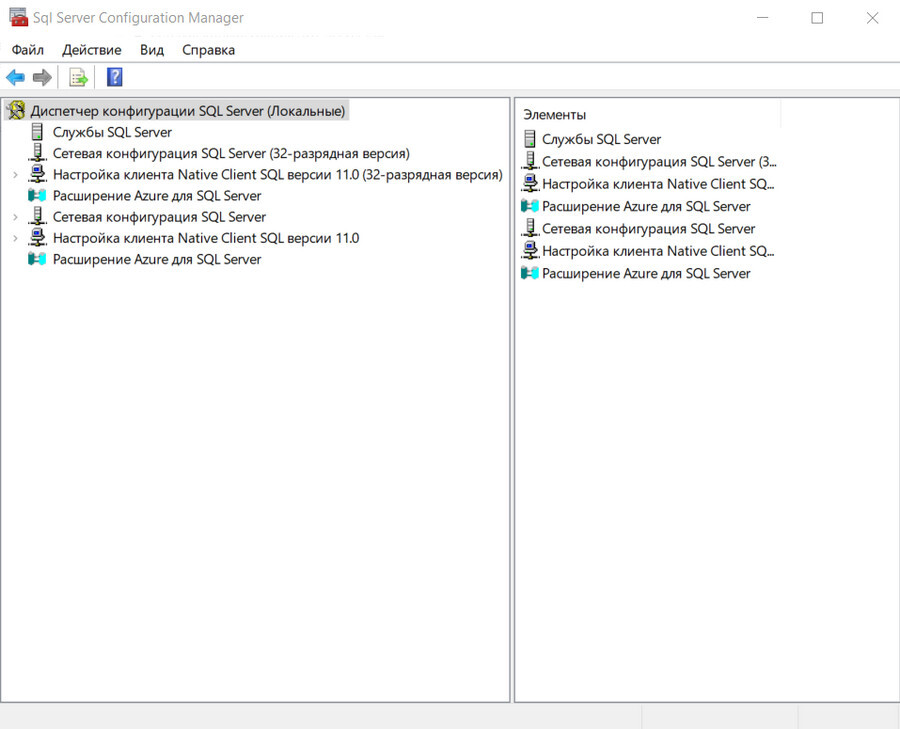Expand tree node Настройка клиента Native Client SQL версии 11.0
Image resolution: width=900 pixels, height=729 pixels.
[15, 238]
